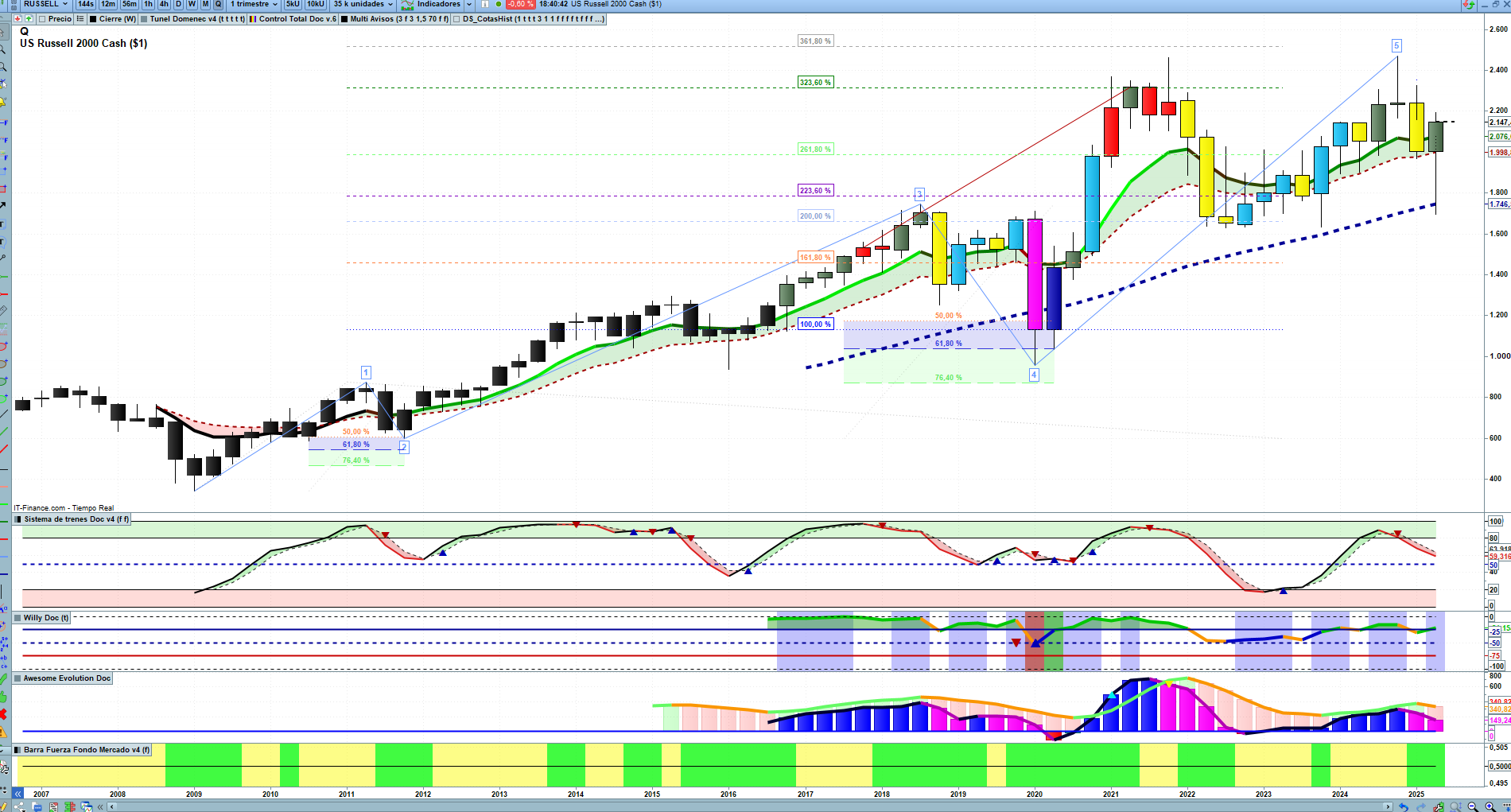
Task: Click the document report icon
Action: [x=53, y=806]
